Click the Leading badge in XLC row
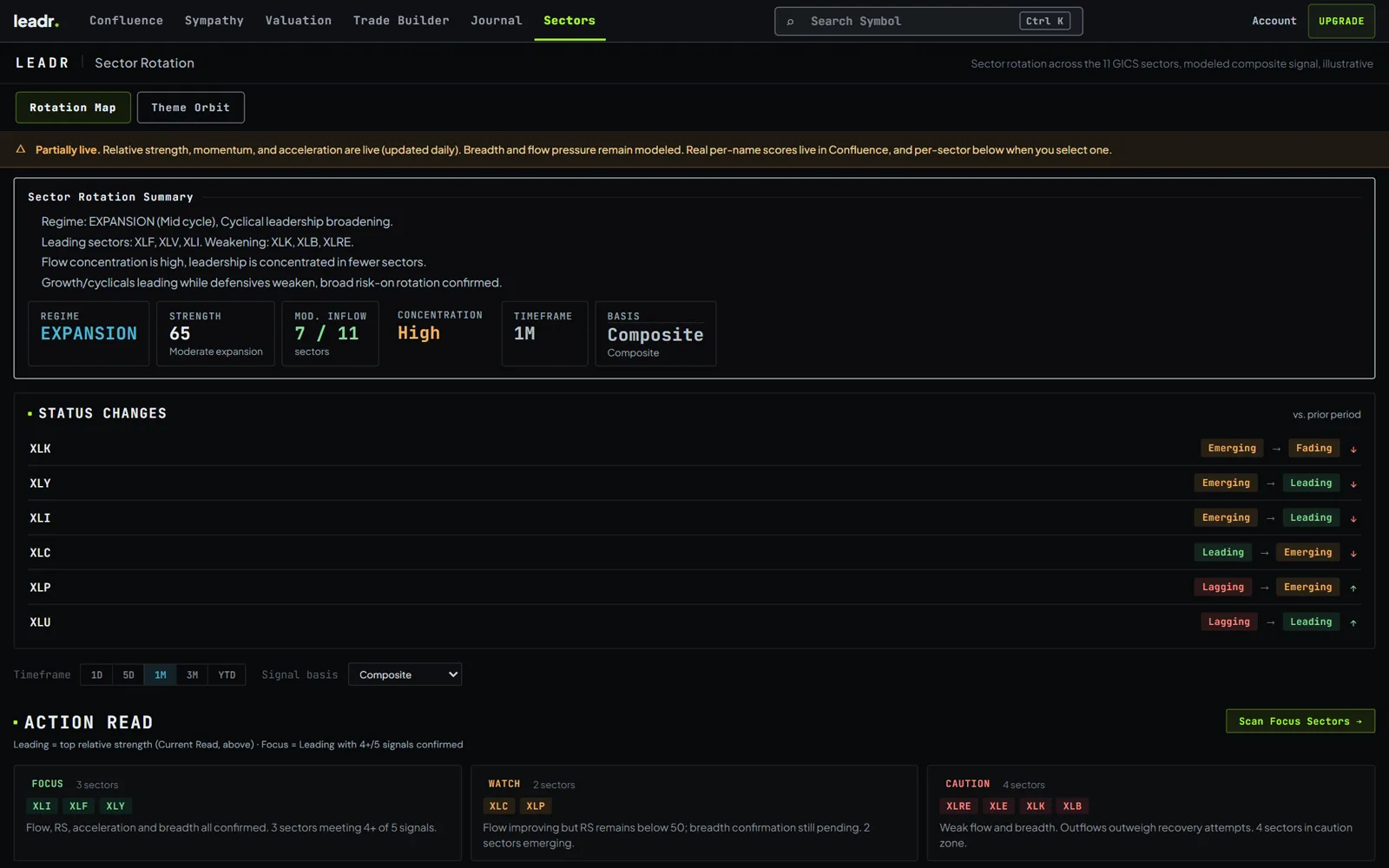1389x868 pixels. [1223, 553]
